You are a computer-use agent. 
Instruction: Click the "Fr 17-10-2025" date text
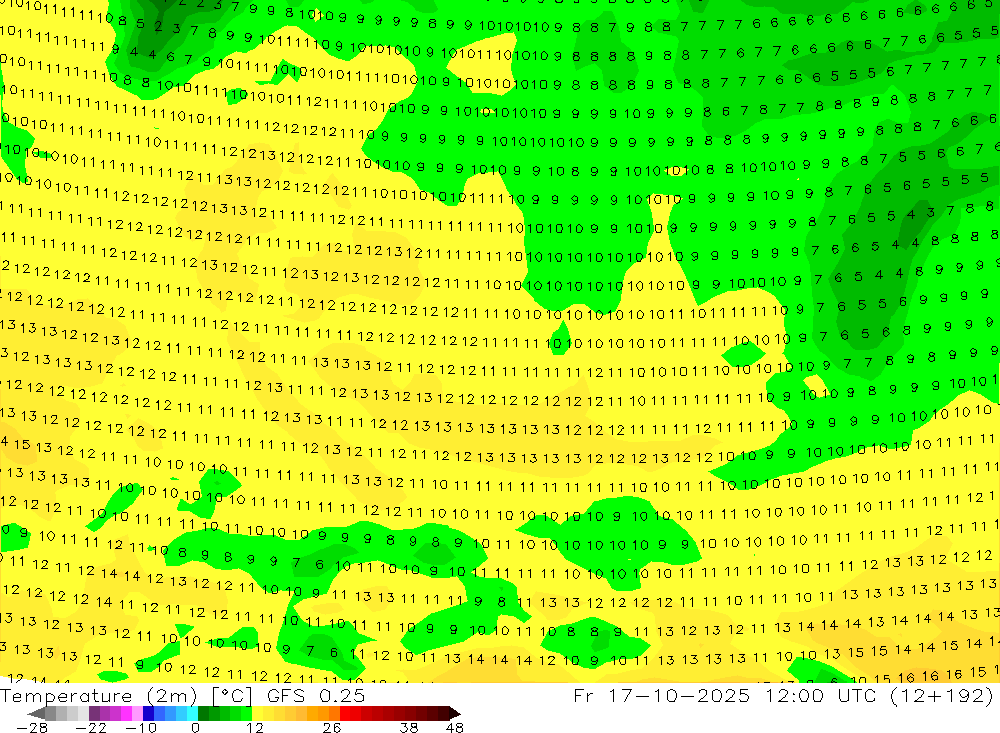[x=661, y=695]
